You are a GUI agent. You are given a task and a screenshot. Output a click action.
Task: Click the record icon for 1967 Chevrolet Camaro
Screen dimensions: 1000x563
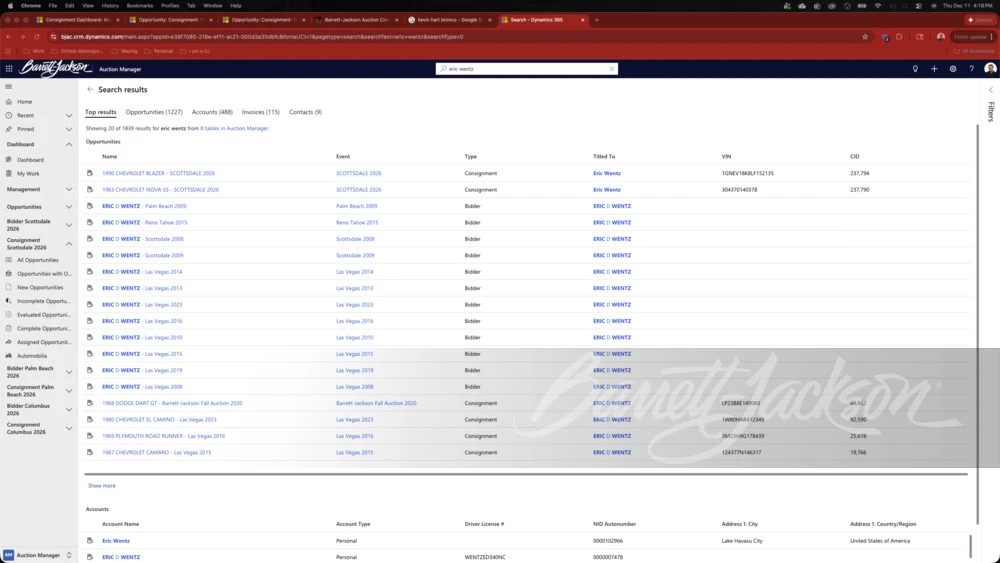click(90, 452)
